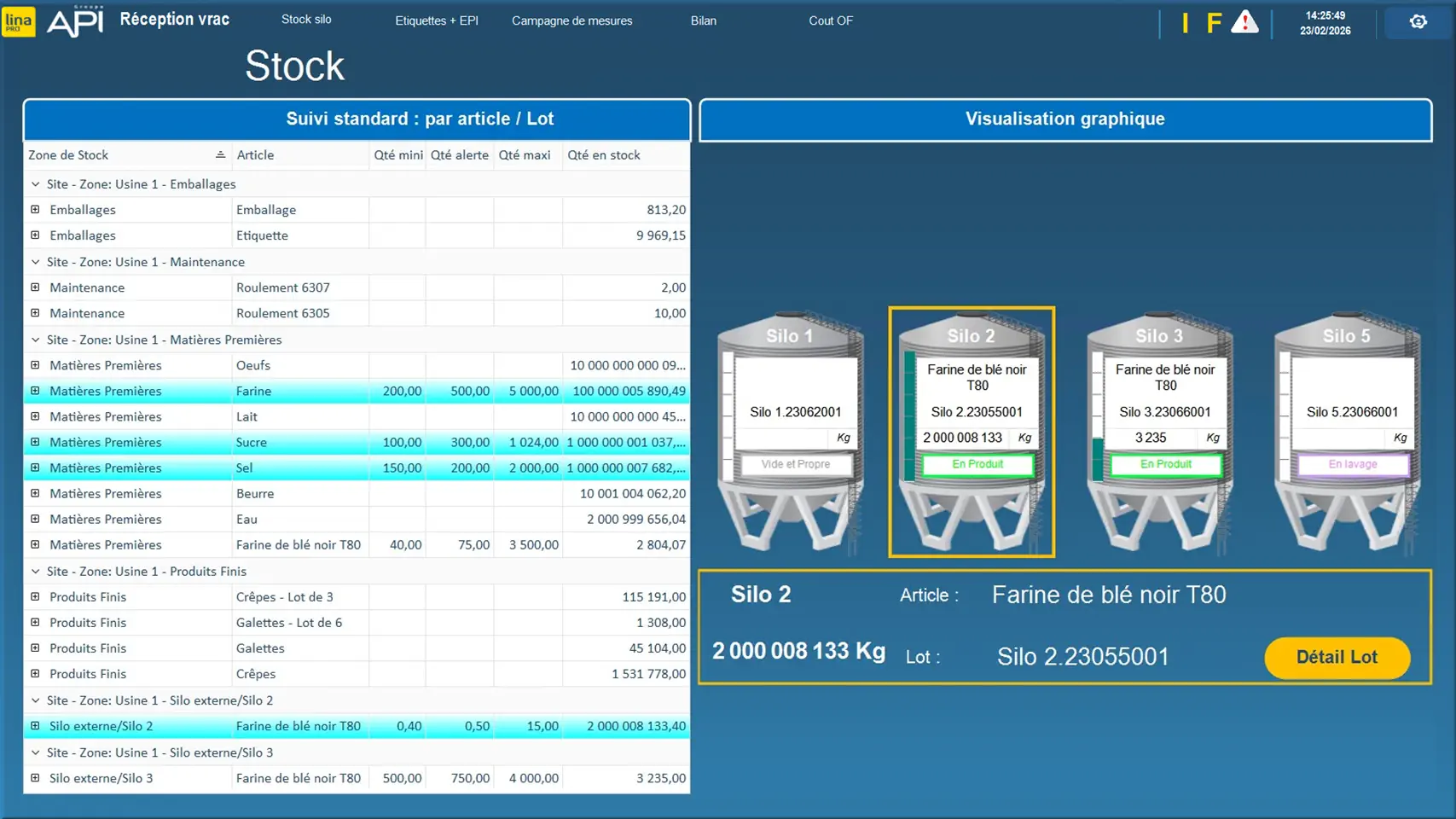Expand the Farine row plus box
Screen dimensions: 1456x819
[35, 391]
